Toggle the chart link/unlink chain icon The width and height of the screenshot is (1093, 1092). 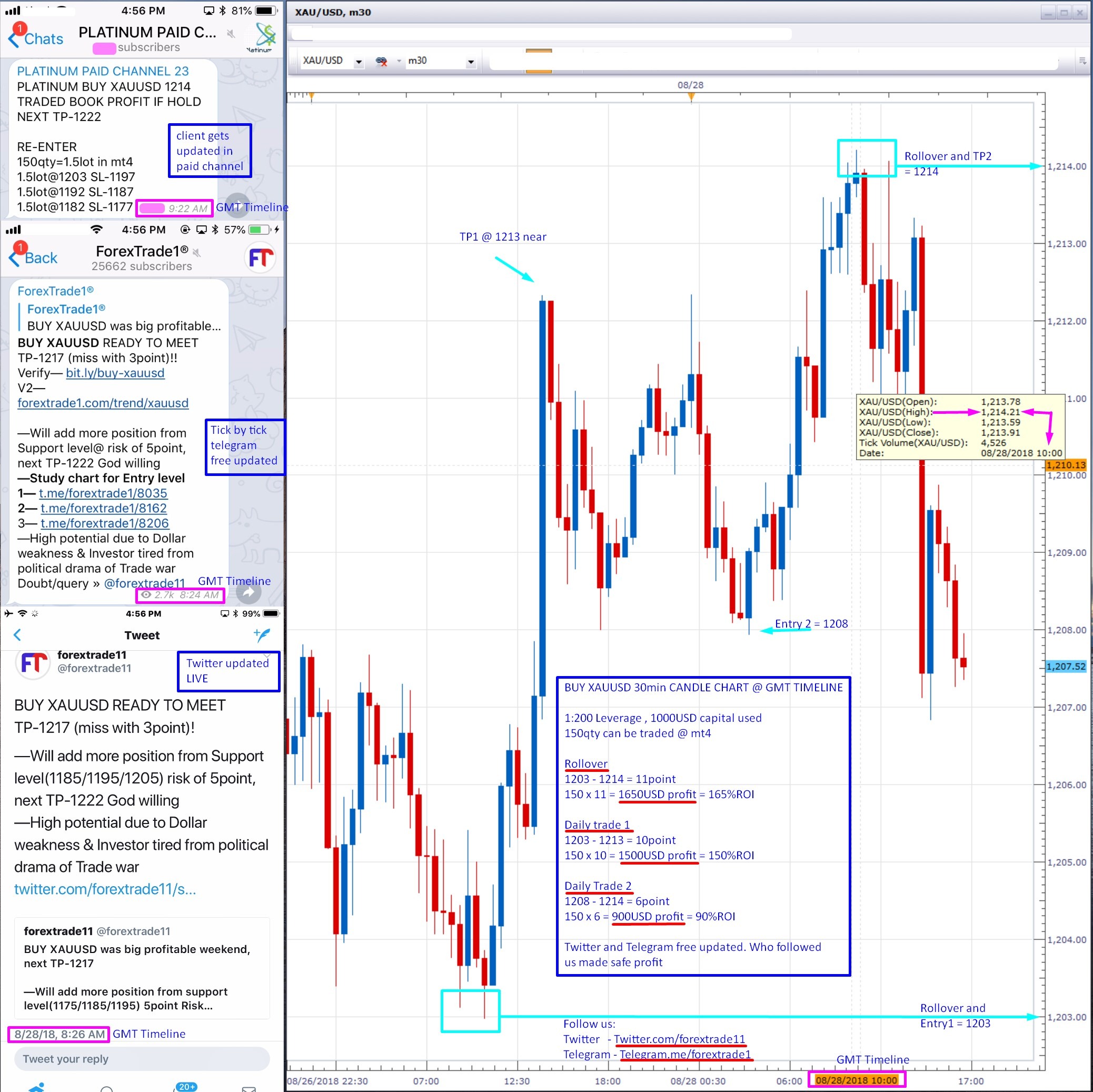pos(382,61)
